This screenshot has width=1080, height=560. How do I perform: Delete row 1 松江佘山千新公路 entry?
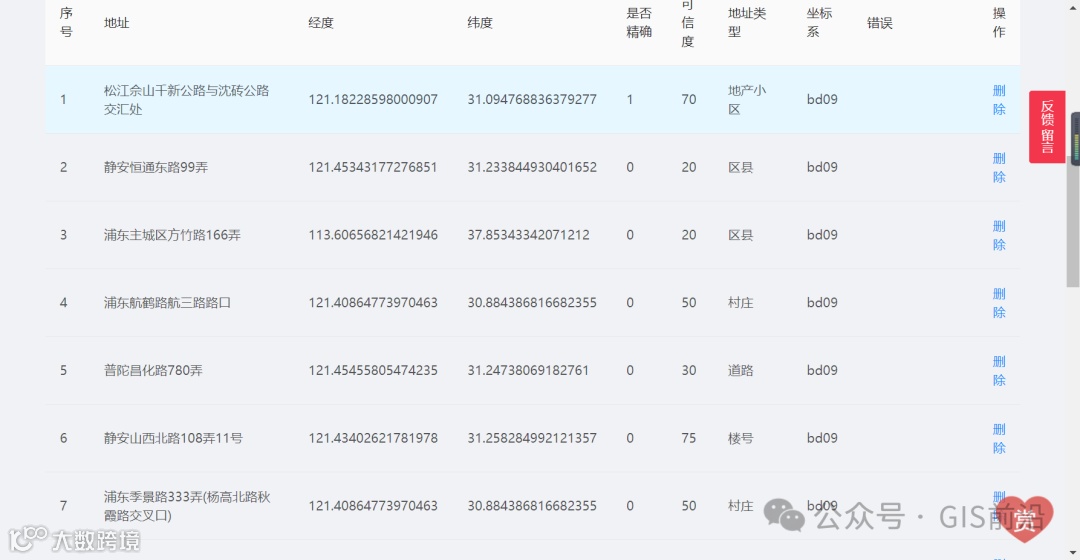[x=999, y=100]
